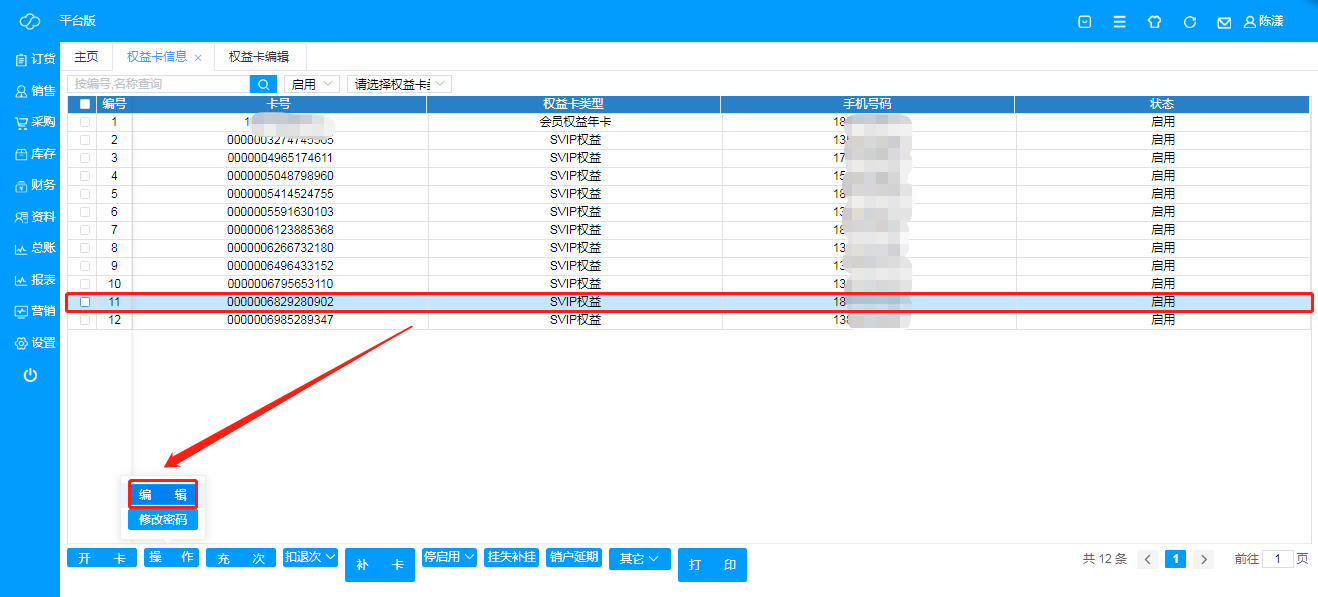
Task: Check the checkbox for row 3
Action: (x=85, y=158)
